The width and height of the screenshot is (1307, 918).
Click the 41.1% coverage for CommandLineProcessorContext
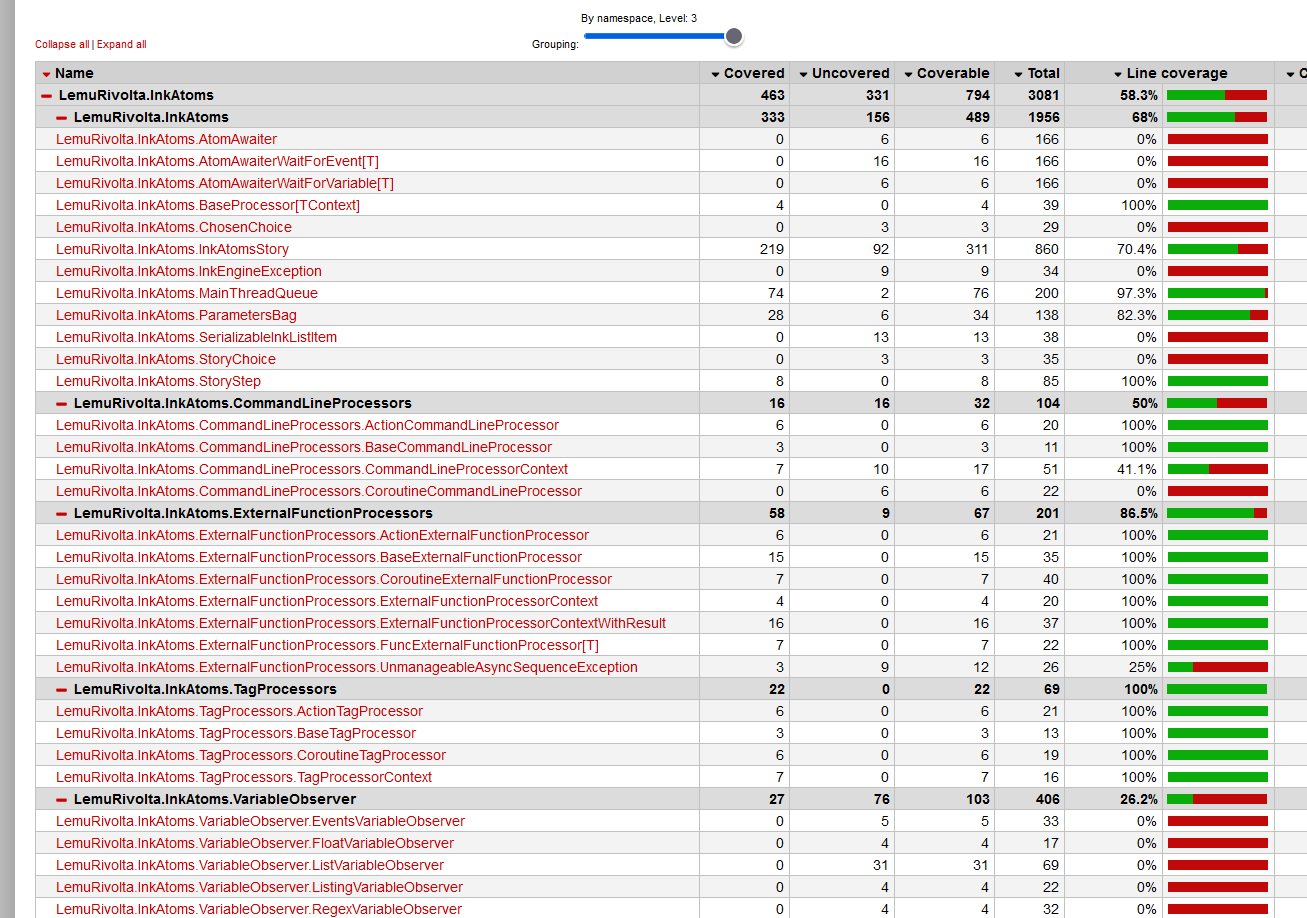(x=1137, y=469)
